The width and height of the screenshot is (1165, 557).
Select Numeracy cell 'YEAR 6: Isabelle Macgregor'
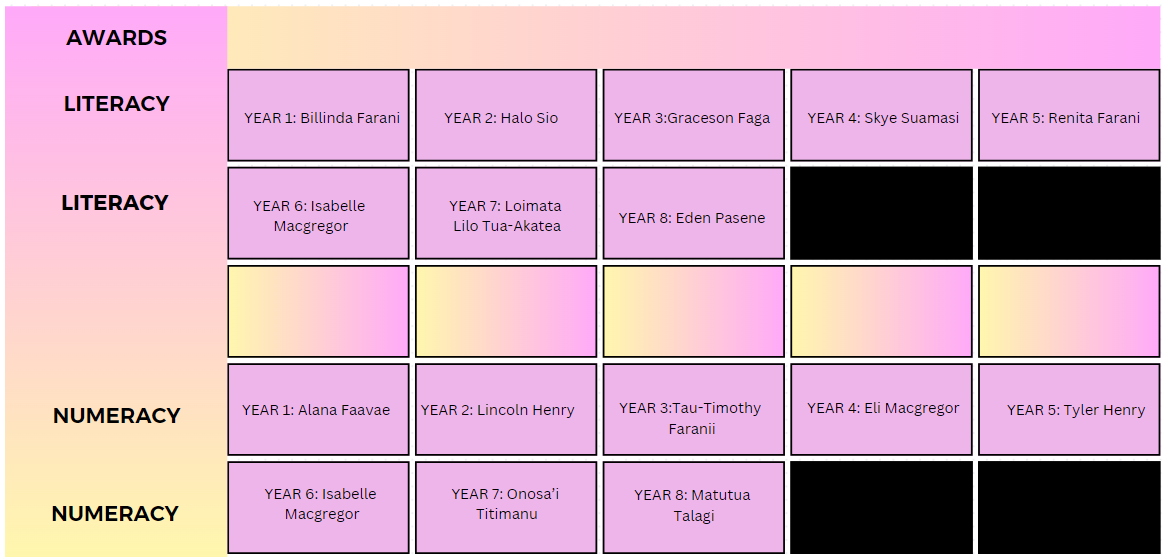(318, 507)
